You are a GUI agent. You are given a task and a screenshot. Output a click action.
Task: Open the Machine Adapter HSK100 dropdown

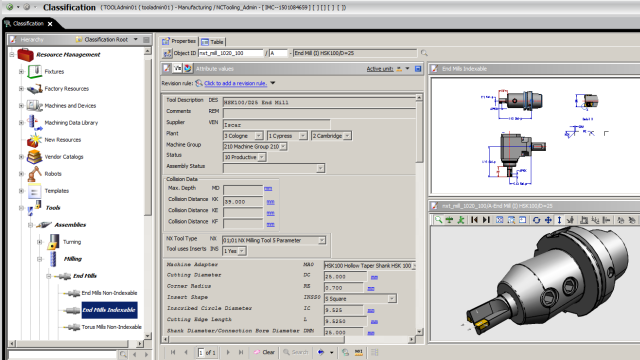pyautogui.click(x=413, y=266)
